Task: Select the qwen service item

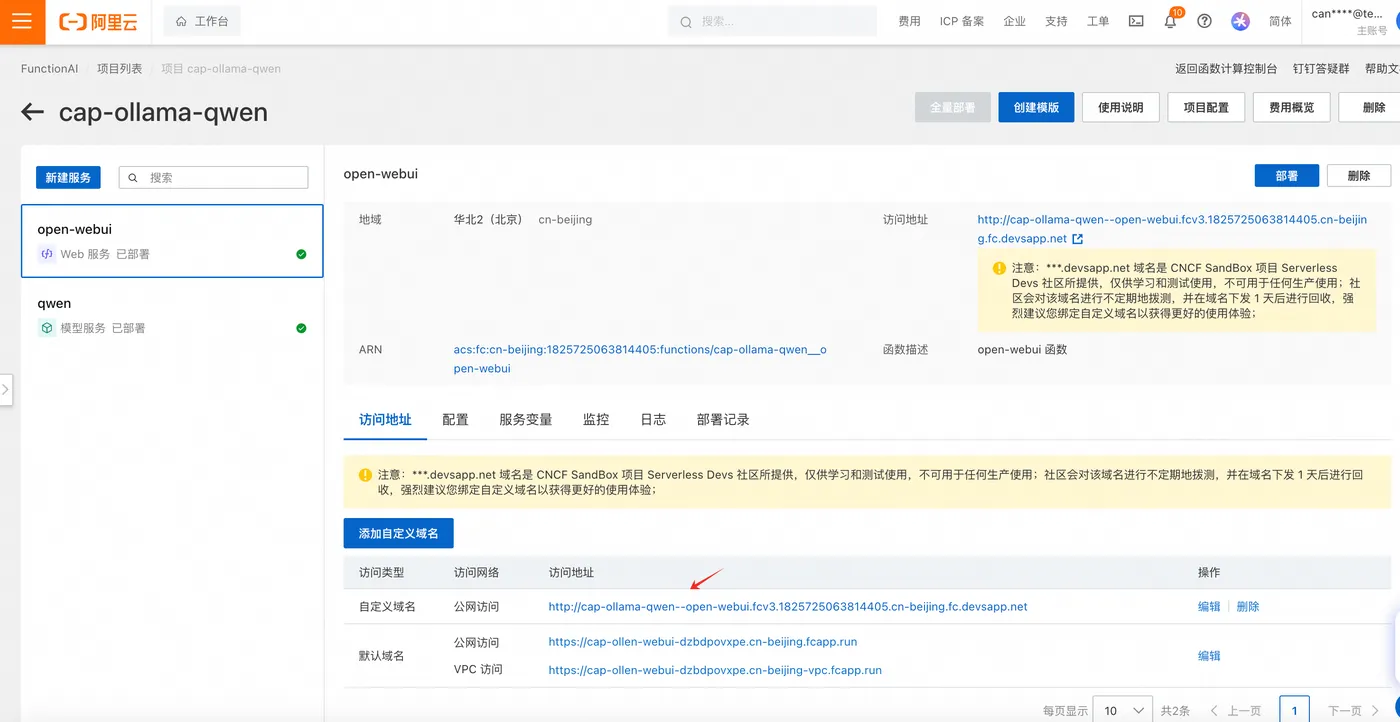Action: point(172,315)
